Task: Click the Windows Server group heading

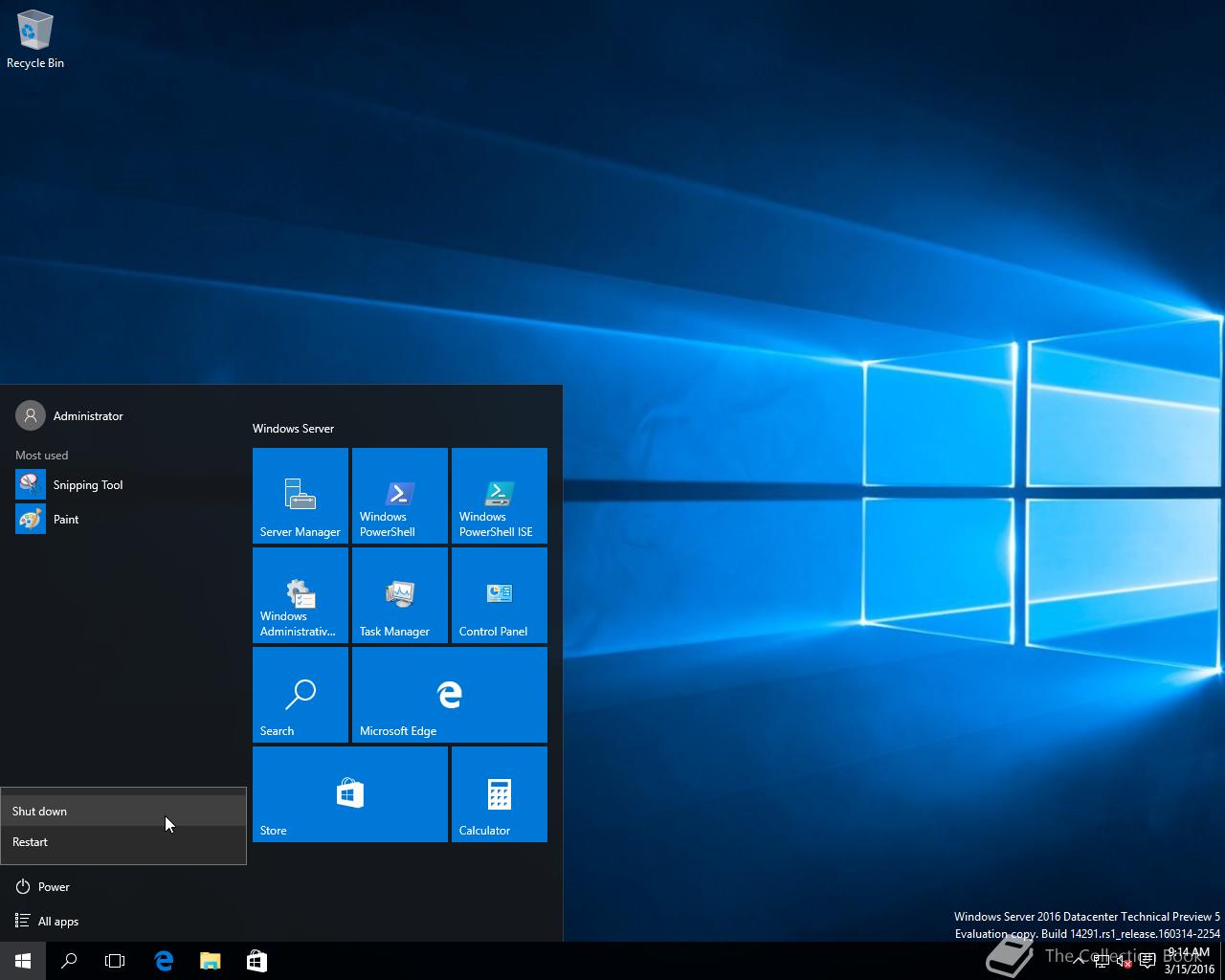Action: point(293,429)
